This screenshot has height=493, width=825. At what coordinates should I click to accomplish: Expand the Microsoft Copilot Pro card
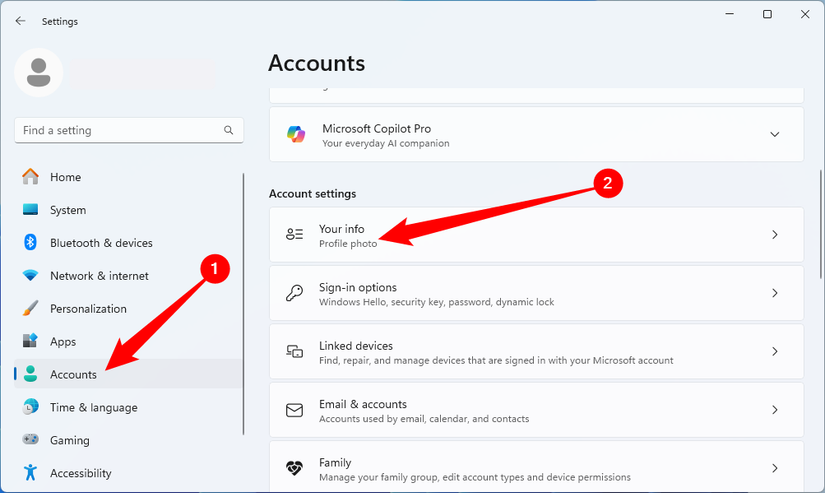click(x=774, y=134)
